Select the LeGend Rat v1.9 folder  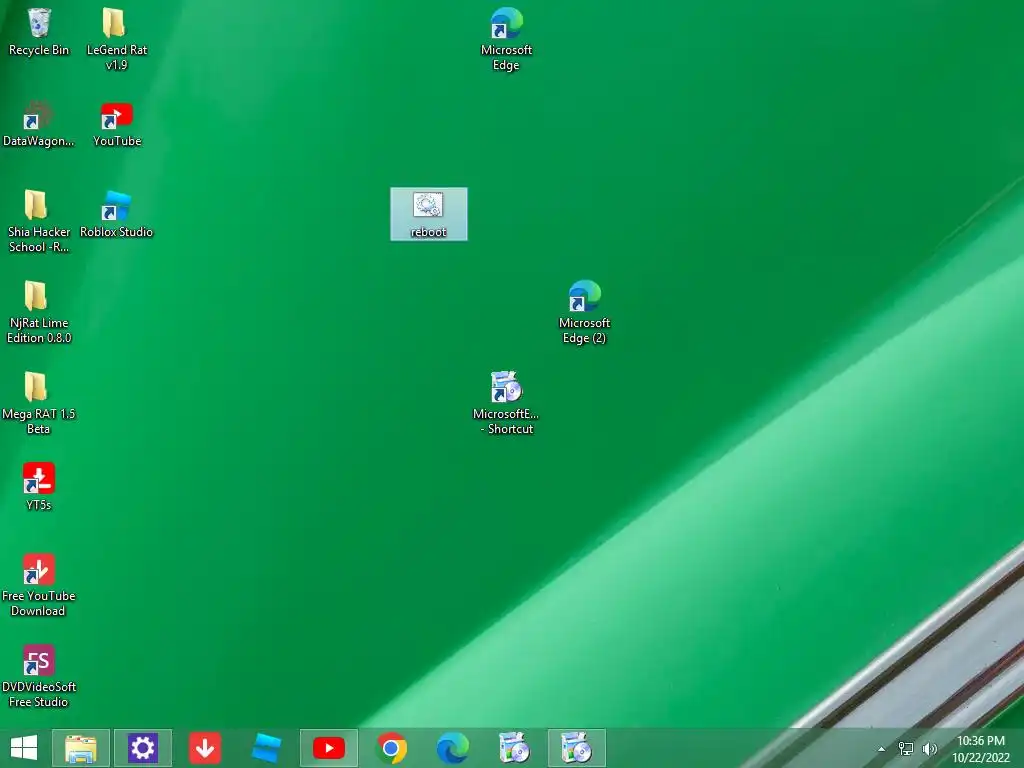(116, 38)
